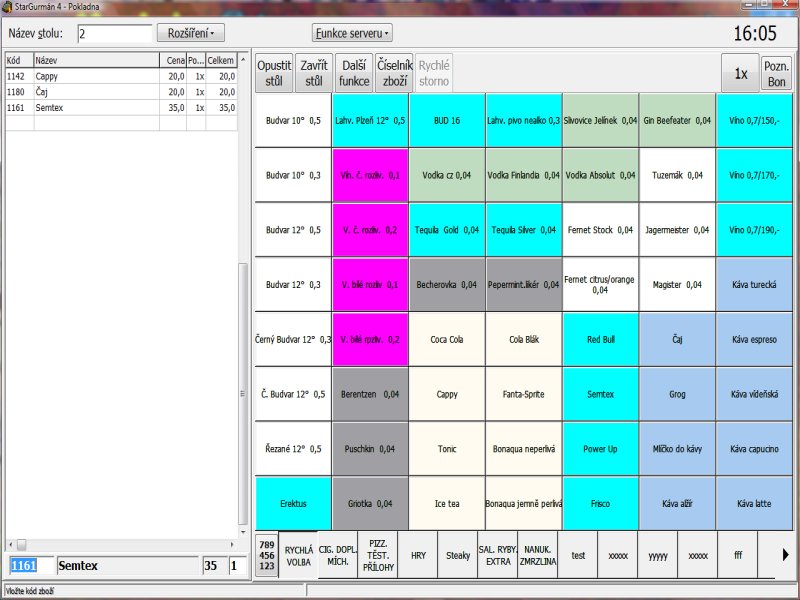Screen dimensions: 800x600
Task: Open the Rozšíření dropdown
Action: [x=191, y=33]
